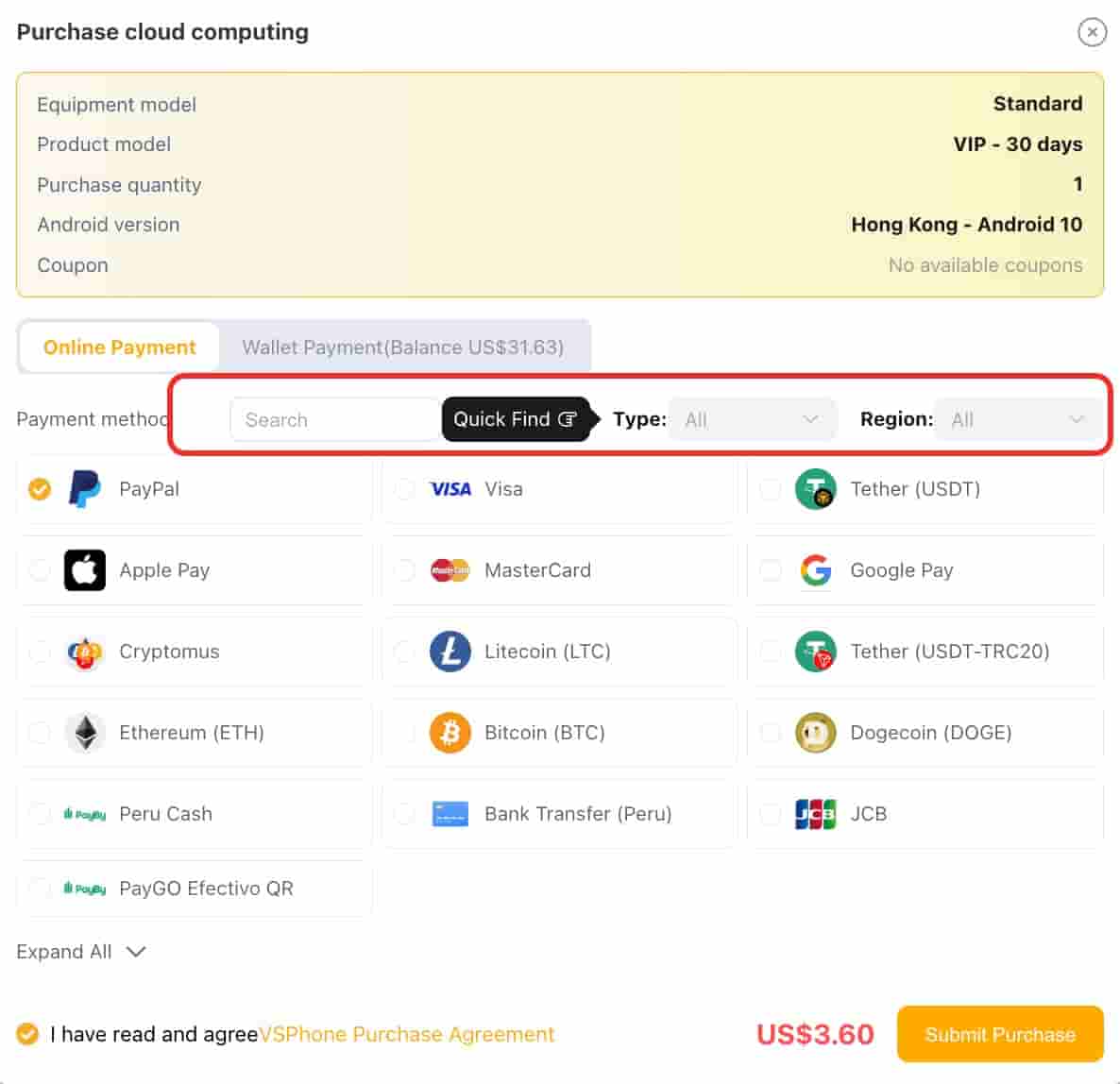1120x1084 pixels.
Task: Uncheck the purchase agreement checkbox
Action: (x=27, y=1034)
